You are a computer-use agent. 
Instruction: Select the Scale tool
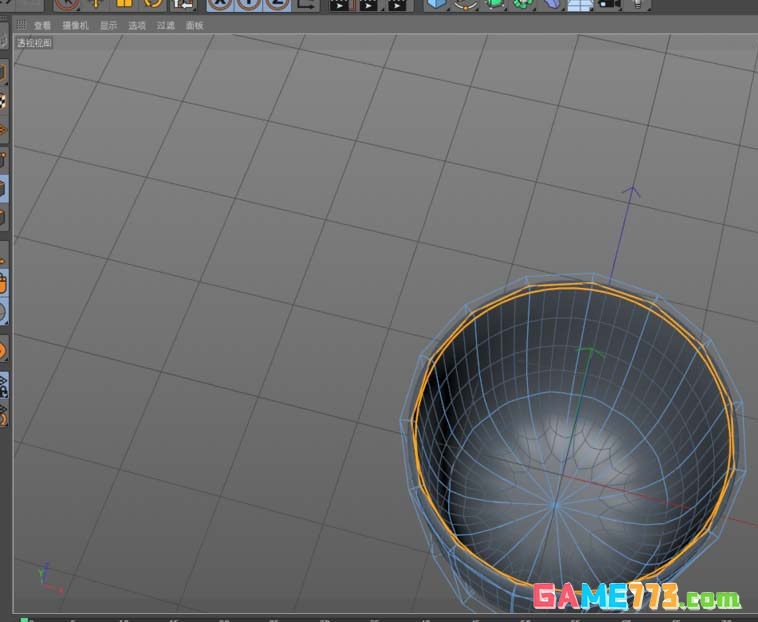pyautogui.click(x=124, y=4)
